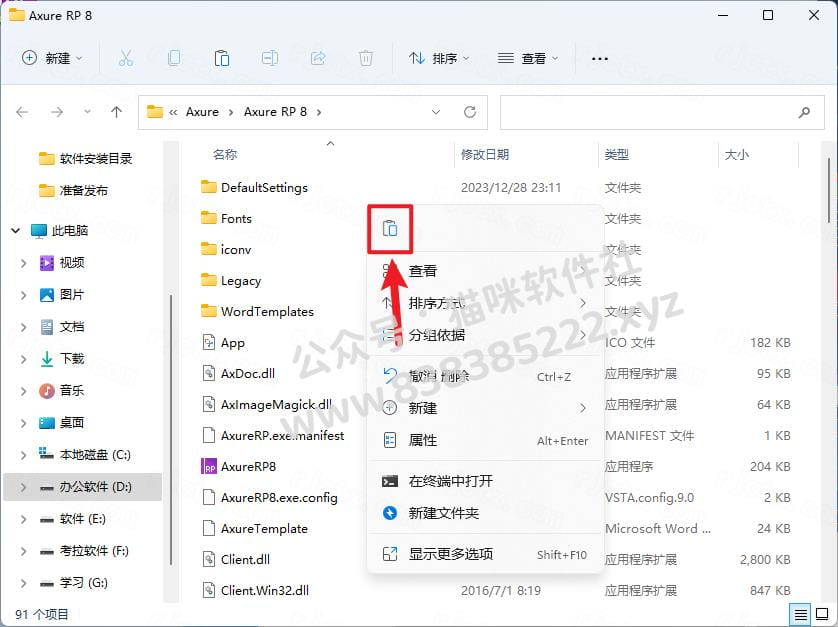Go back with the left arrow
The height and width of the screenshot is (627, 838).
coord(22,112)
